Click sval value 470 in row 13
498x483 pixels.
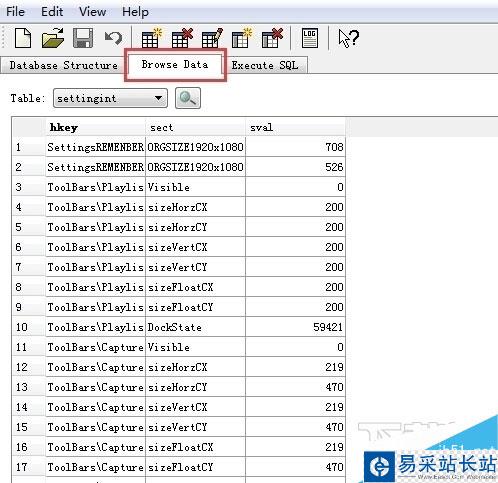tap(295, 387)
